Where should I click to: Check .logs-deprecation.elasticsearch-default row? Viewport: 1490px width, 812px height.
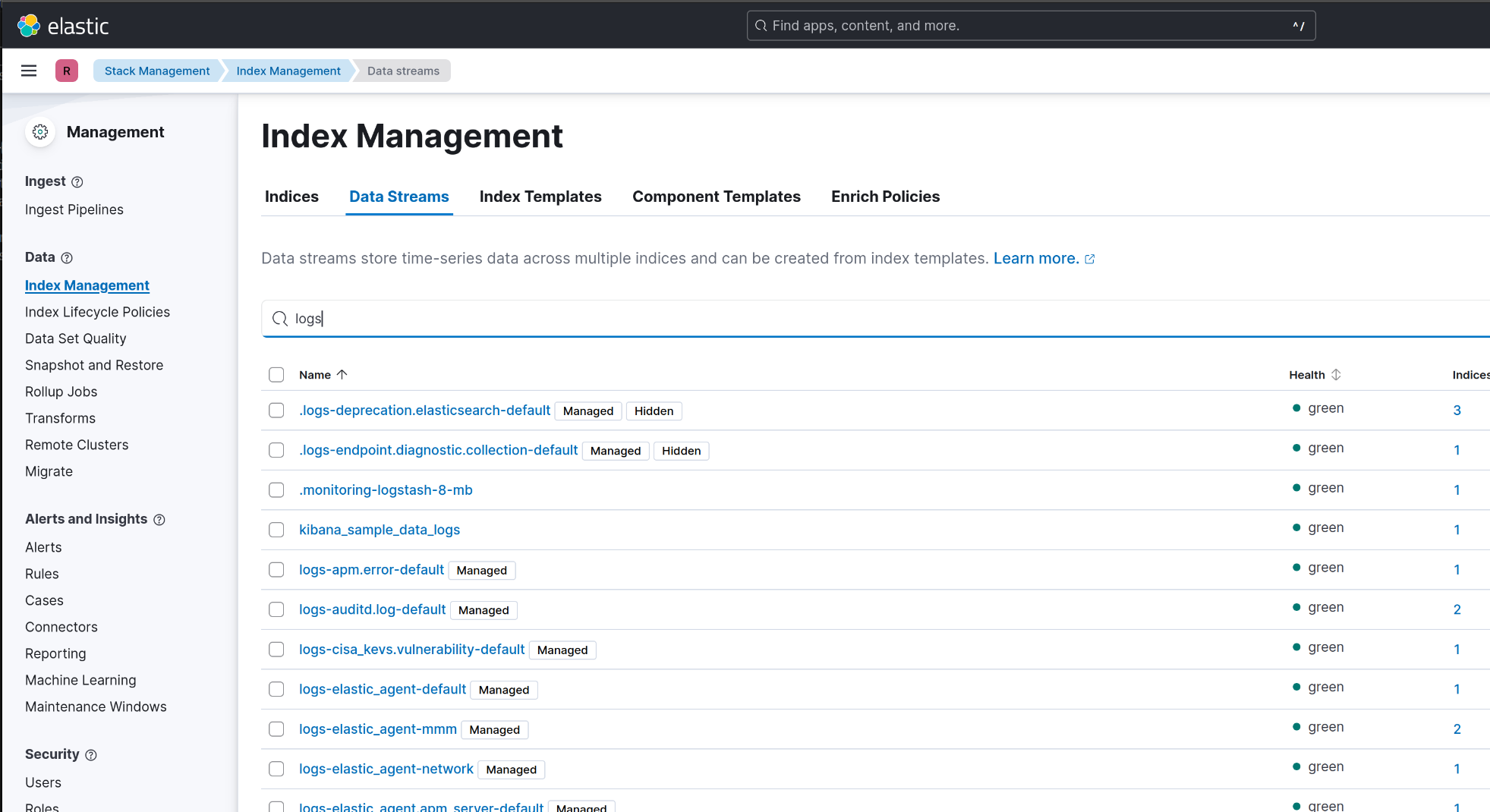(276, 411)
